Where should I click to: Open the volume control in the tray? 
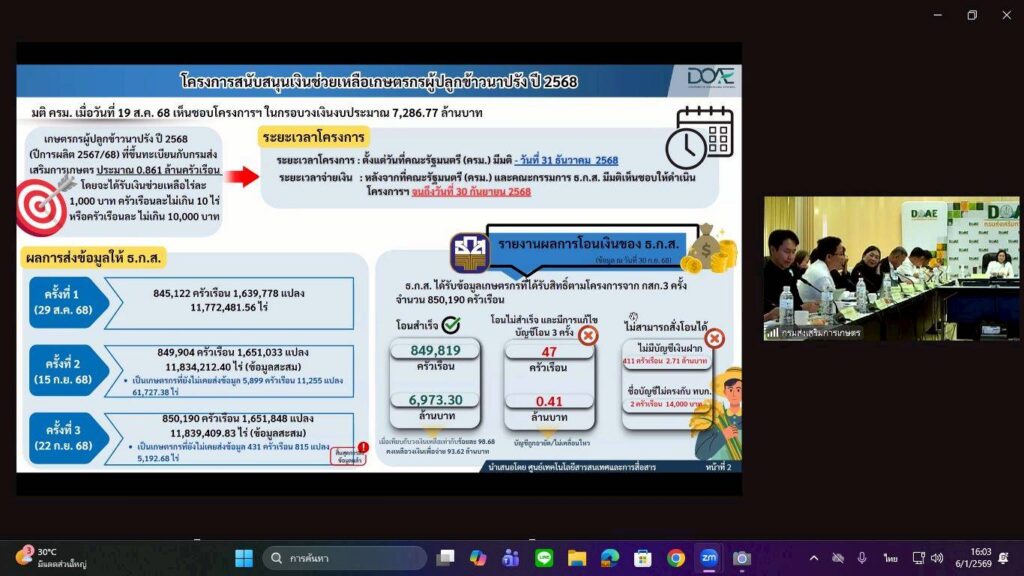[x=937, y=557]
